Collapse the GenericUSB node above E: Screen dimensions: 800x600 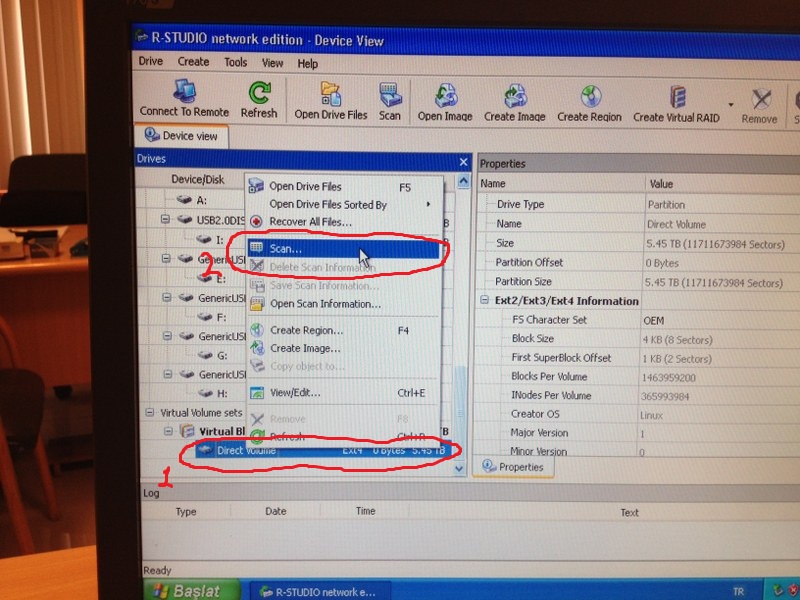[166, 259]
